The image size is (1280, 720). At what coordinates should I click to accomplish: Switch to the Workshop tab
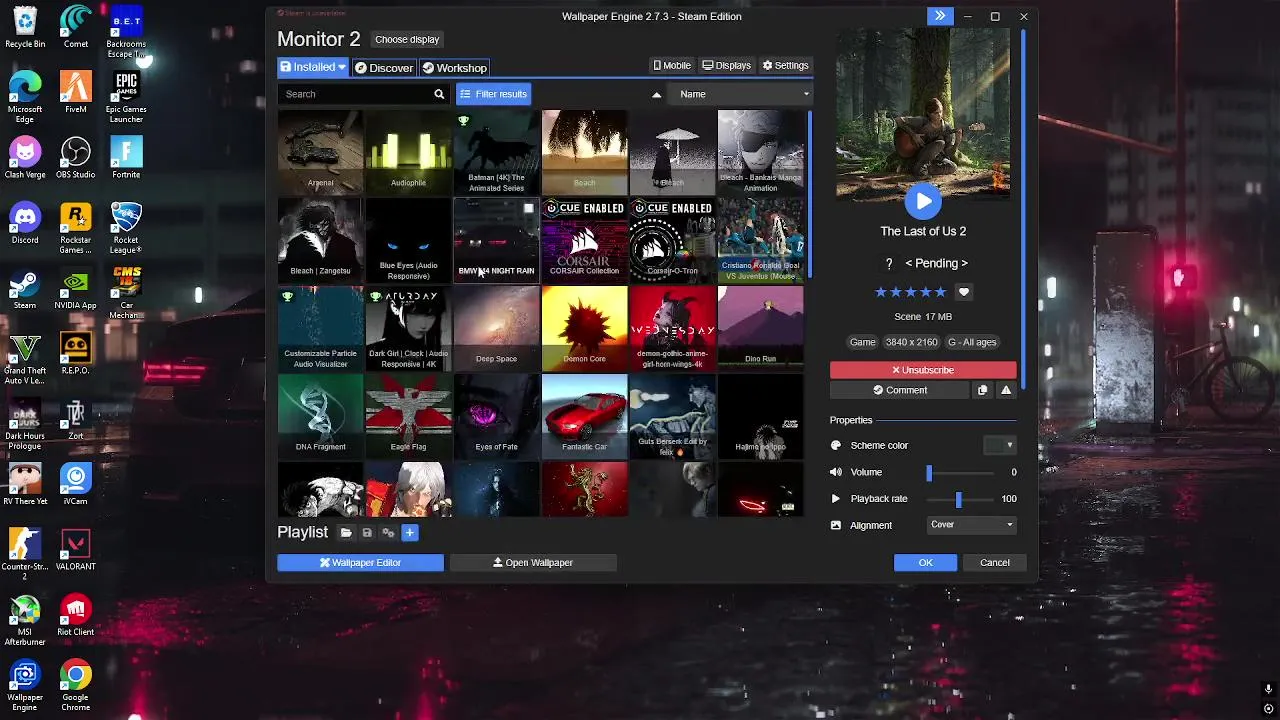click(454, 67)
